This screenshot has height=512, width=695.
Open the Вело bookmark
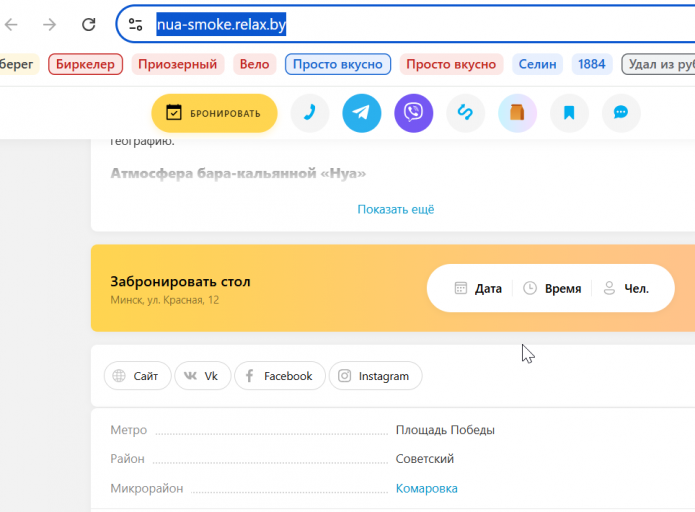[254, 64]
